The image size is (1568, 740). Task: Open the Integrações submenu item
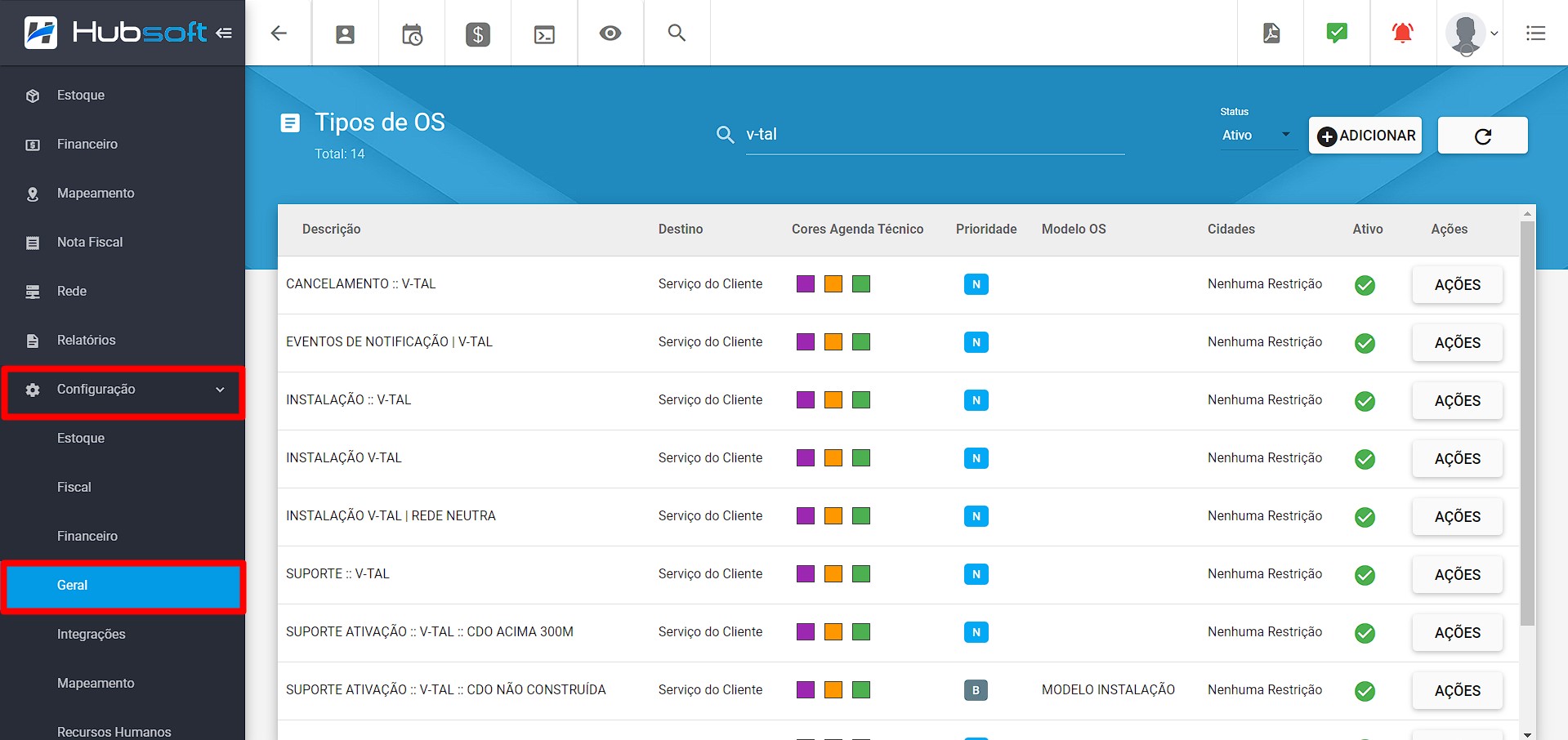click(x=92, y=635)
